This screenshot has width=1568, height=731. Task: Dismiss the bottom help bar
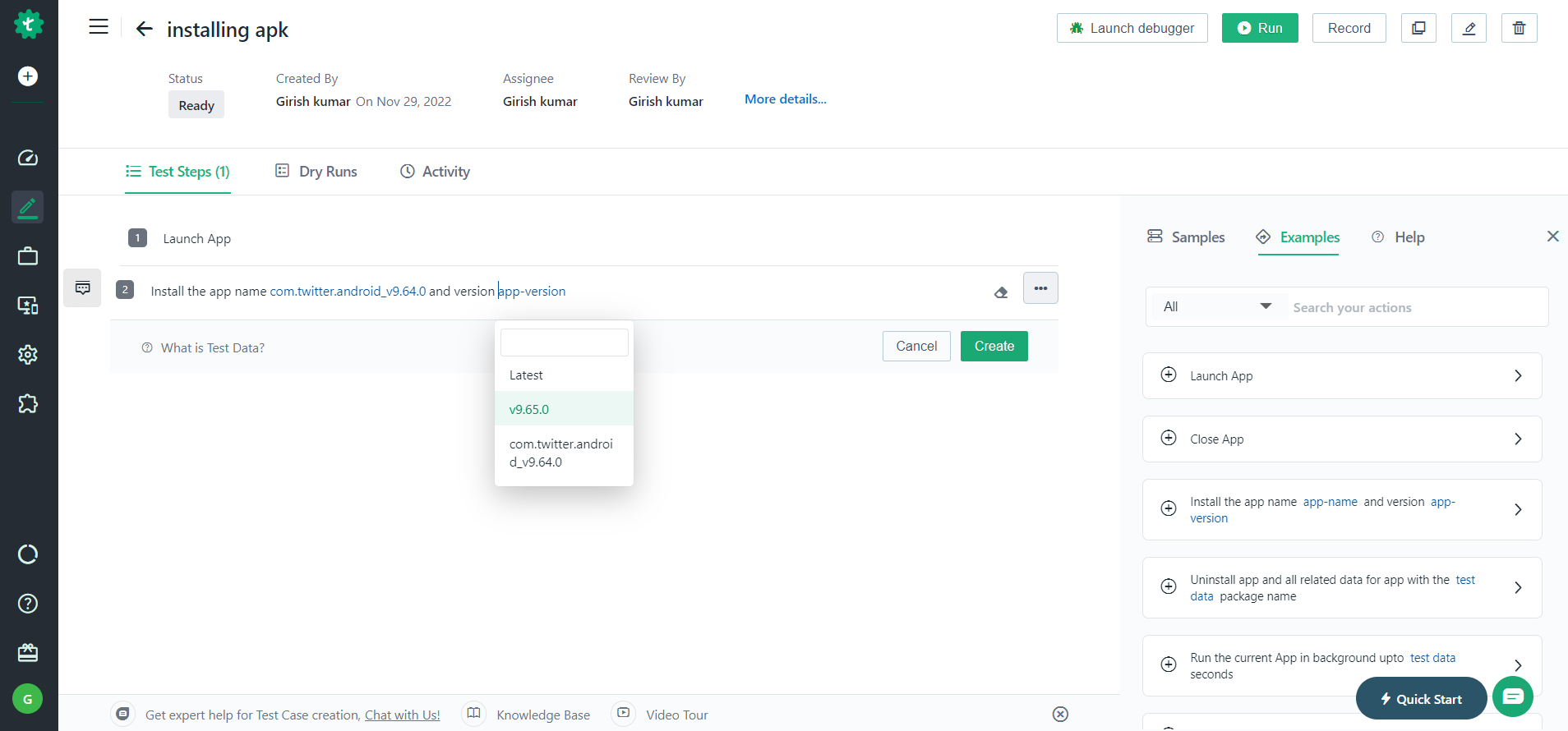pos(1061,715)
